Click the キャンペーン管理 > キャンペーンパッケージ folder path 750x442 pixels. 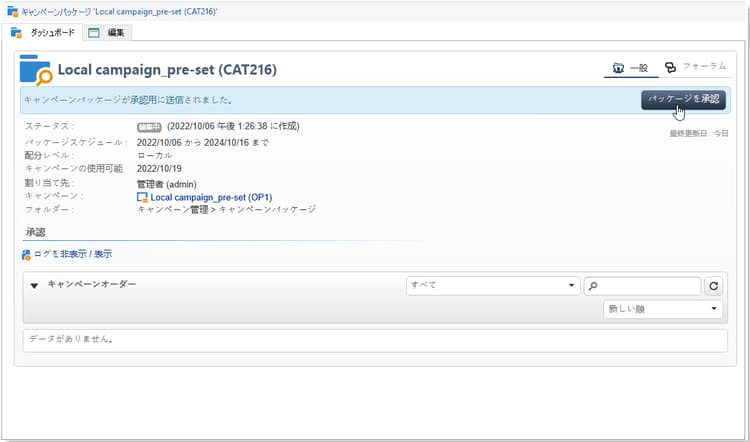pyautogui.click(x=226, y=210)
